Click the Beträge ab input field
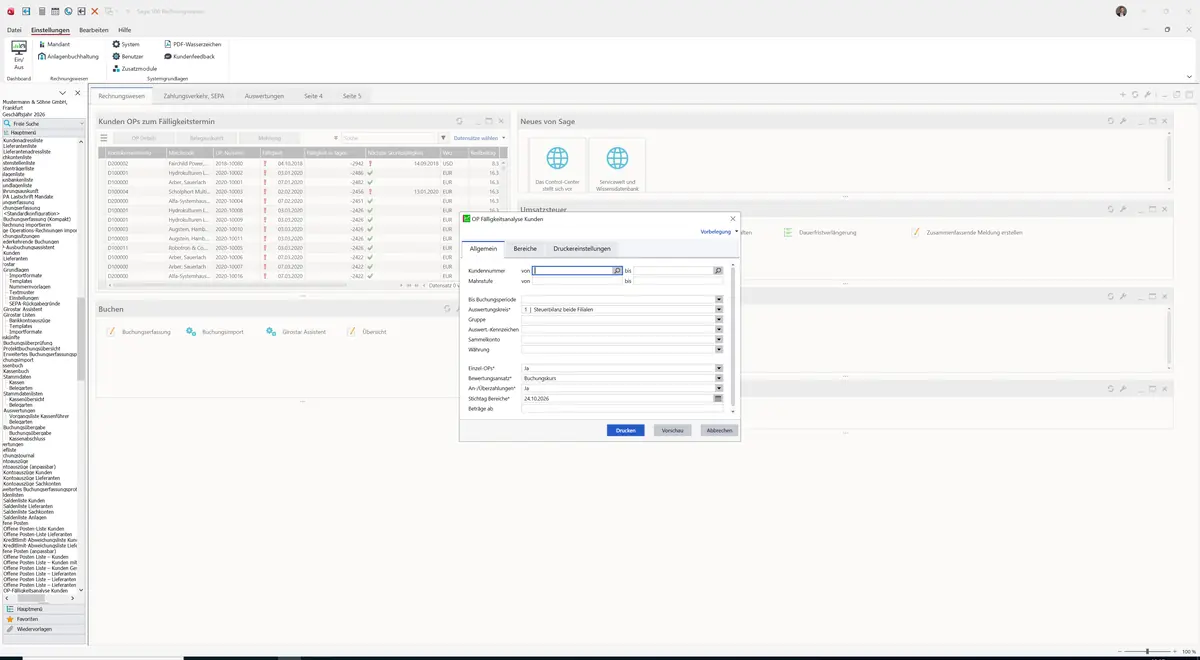 click(622, 408)
